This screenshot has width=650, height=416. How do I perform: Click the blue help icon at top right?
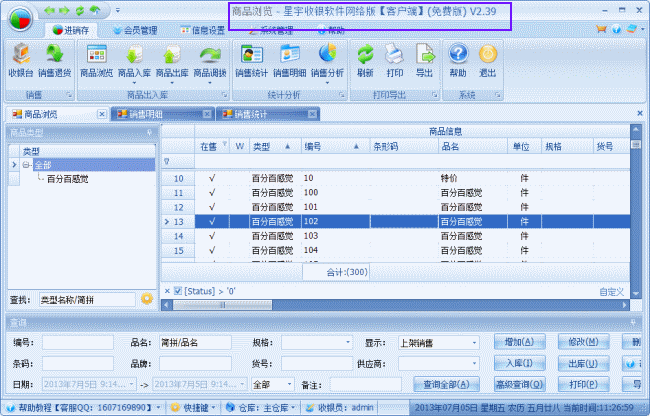pos(616,29)
